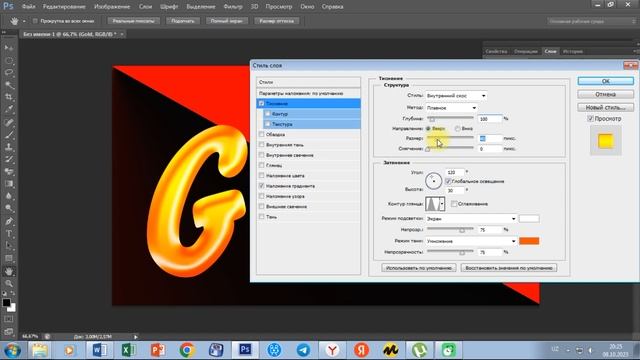Open the Режим тени dropdown (Умножение)
The image size is (640, 360).
pyautogui.click(x=471, y=241)
